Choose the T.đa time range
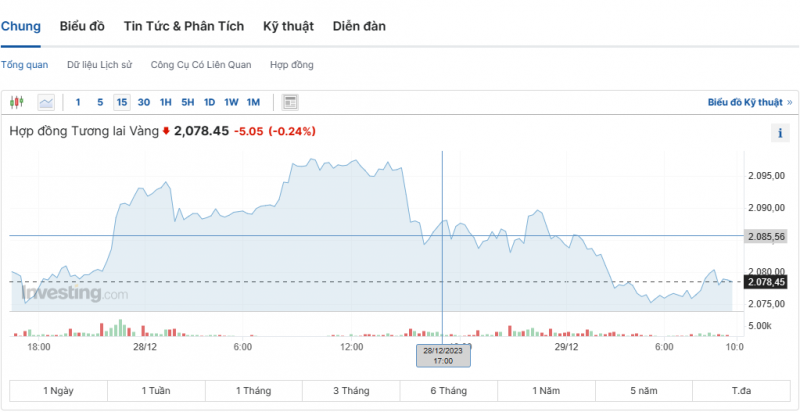800x412 pixels. click(x=741, y=390)
